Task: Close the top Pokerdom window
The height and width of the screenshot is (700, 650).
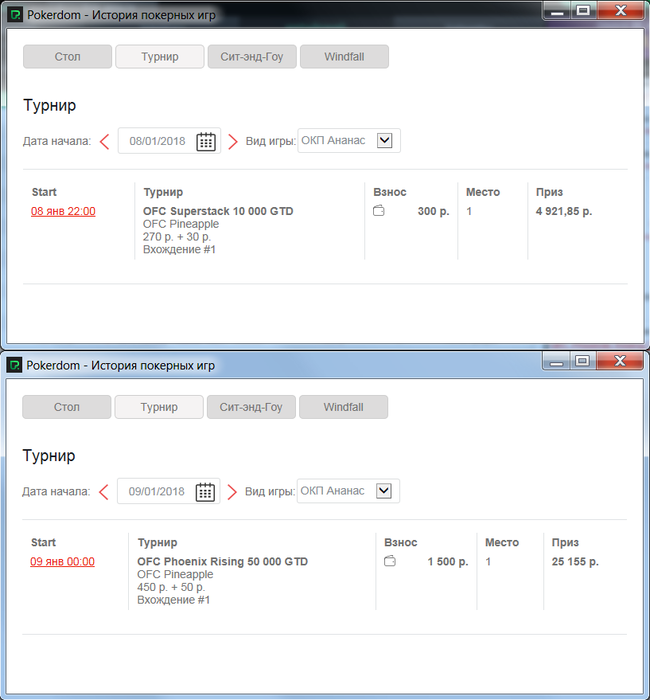Action: coord(621,11)
